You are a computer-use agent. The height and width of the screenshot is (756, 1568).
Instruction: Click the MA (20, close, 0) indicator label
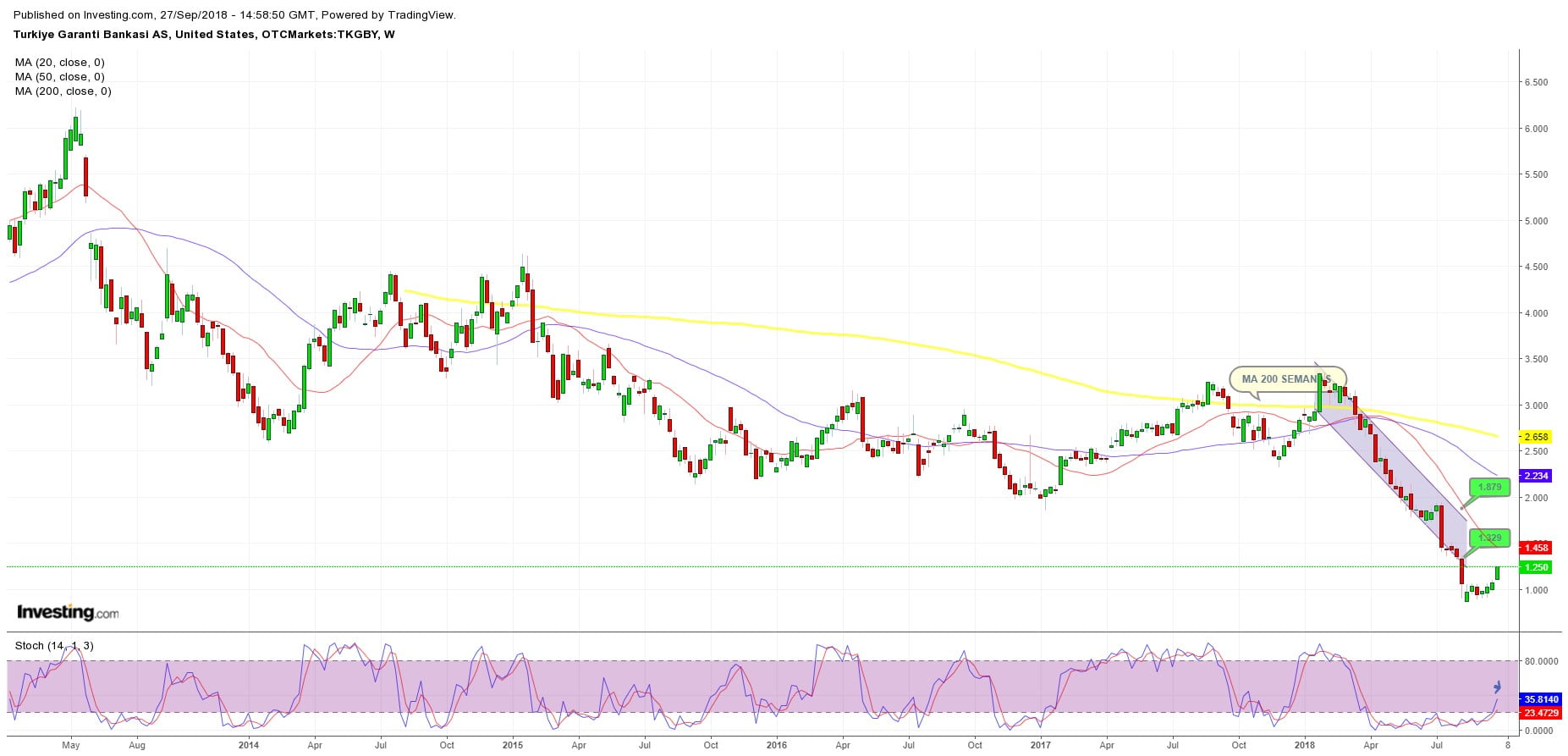(x=59, y=63)
